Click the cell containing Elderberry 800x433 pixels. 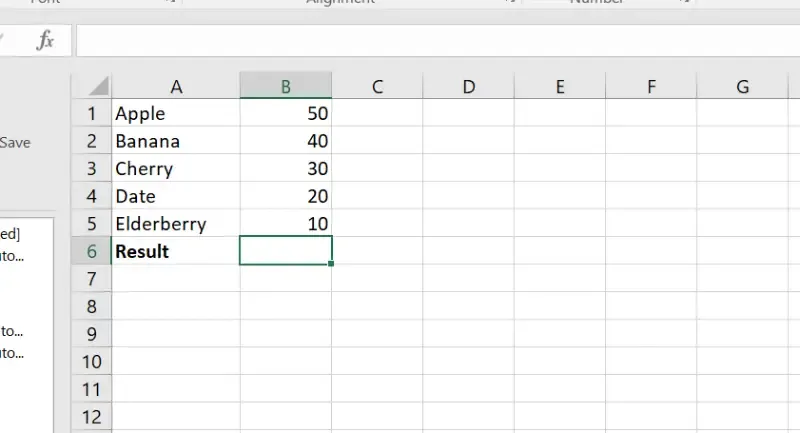[176, 223]
